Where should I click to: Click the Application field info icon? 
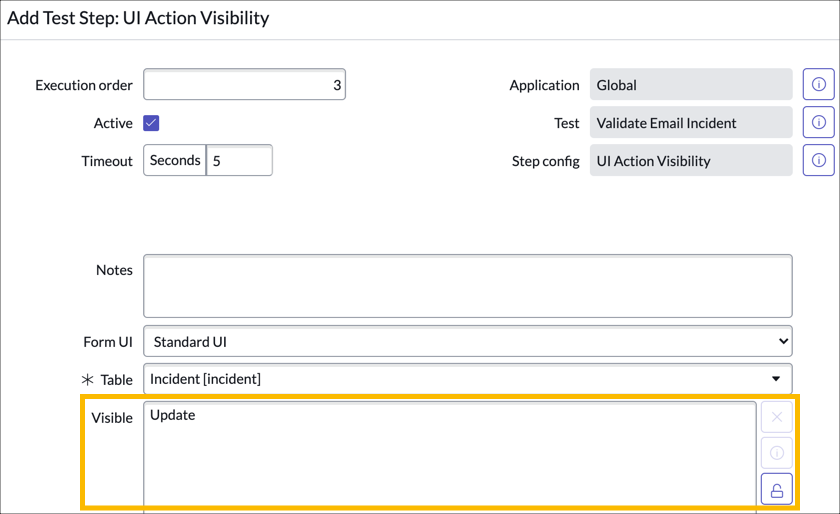tap(818, 85)
